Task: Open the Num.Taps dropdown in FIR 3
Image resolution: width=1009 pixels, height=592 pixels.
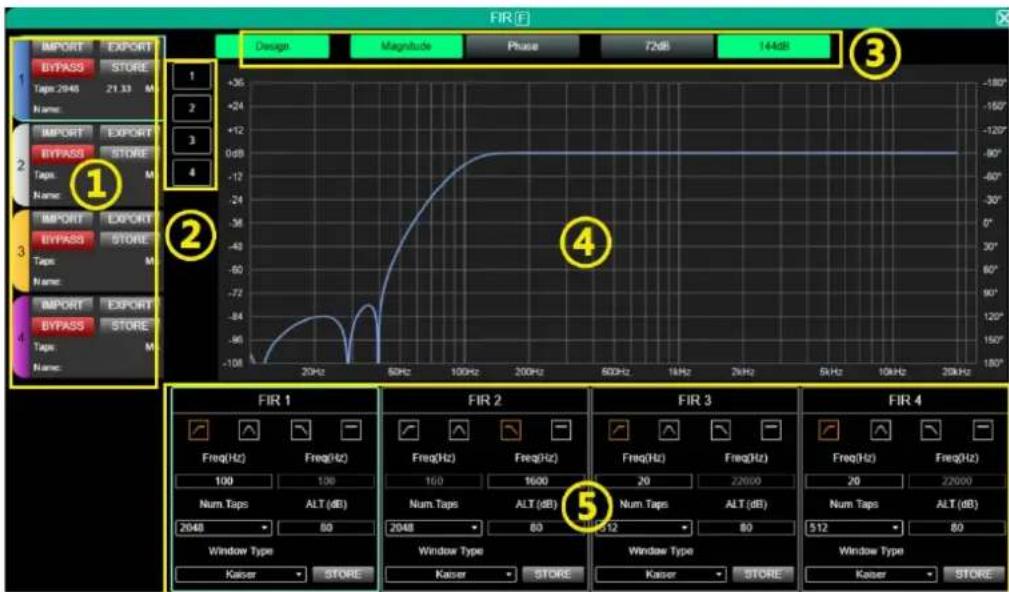Action: [644, 528]
